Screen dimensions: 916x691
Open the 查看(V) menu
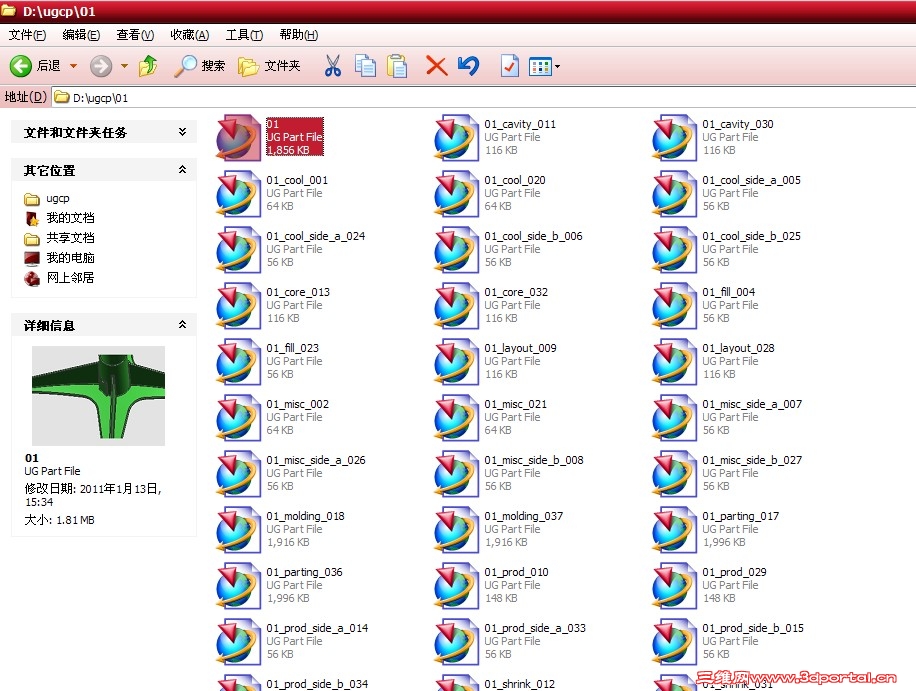pos(135,34)
